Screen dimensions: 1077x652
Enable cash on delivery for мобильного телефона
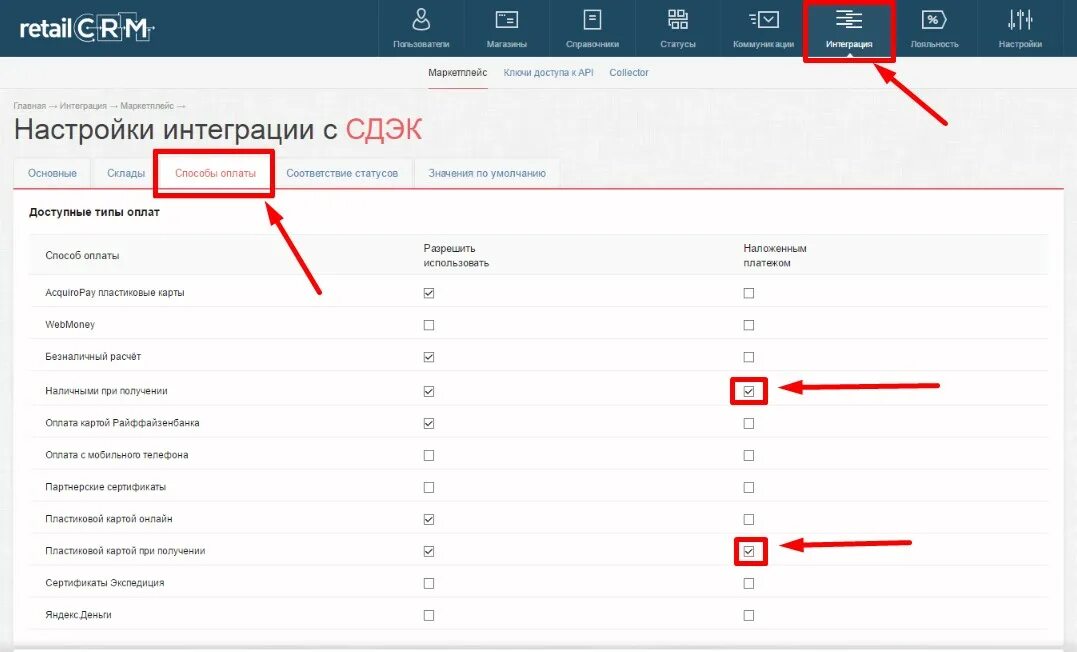tap(749, 456)
